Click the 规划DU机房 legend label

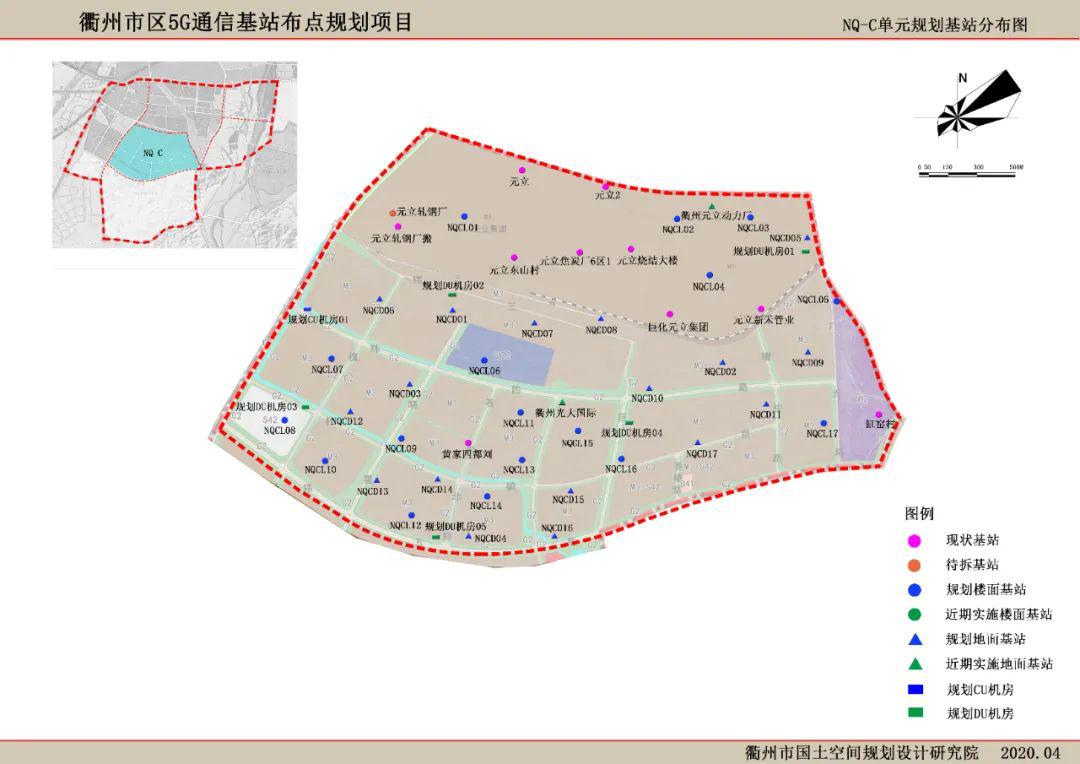980,713
